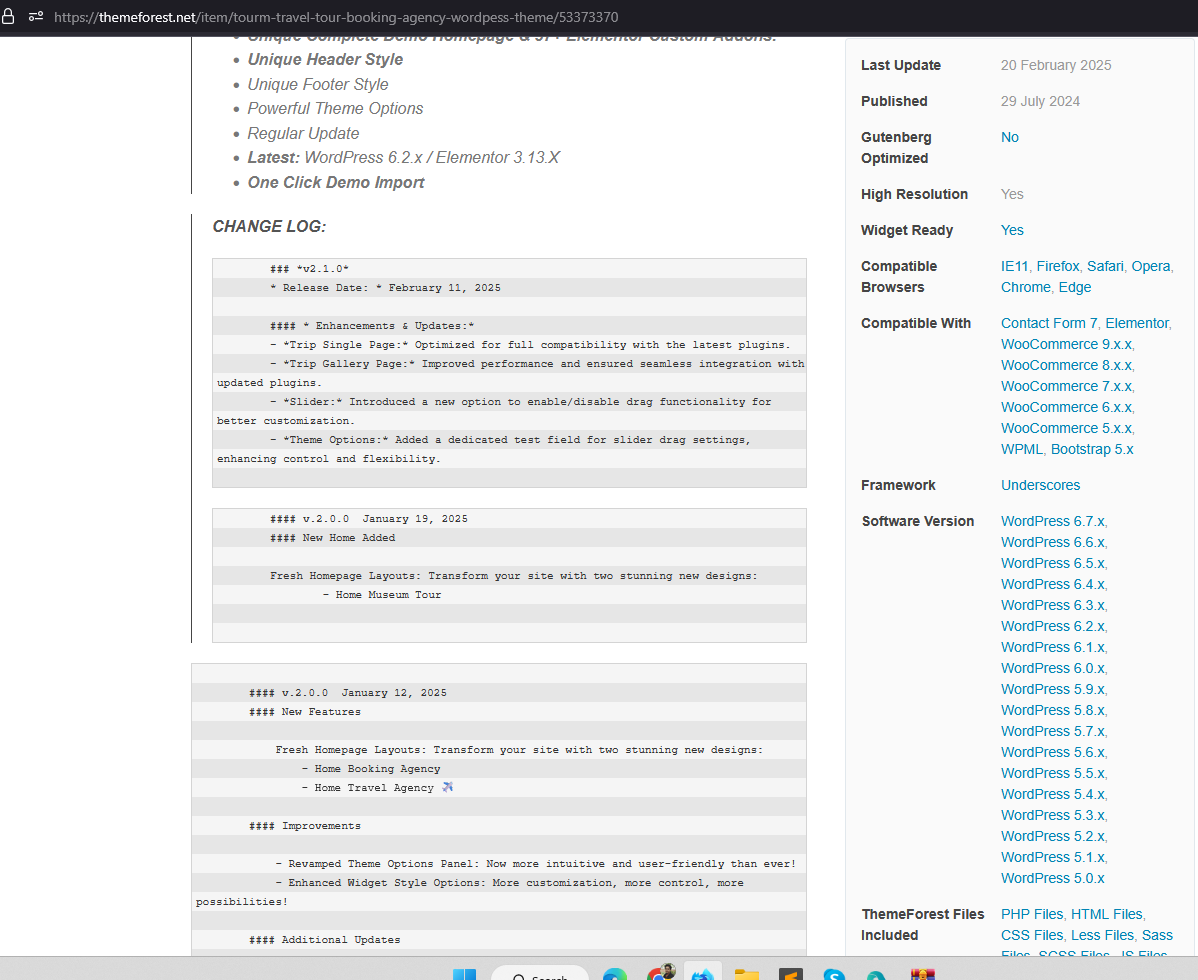Open the Underscores framework link
1198x980 pixels.
[1040, 485]
